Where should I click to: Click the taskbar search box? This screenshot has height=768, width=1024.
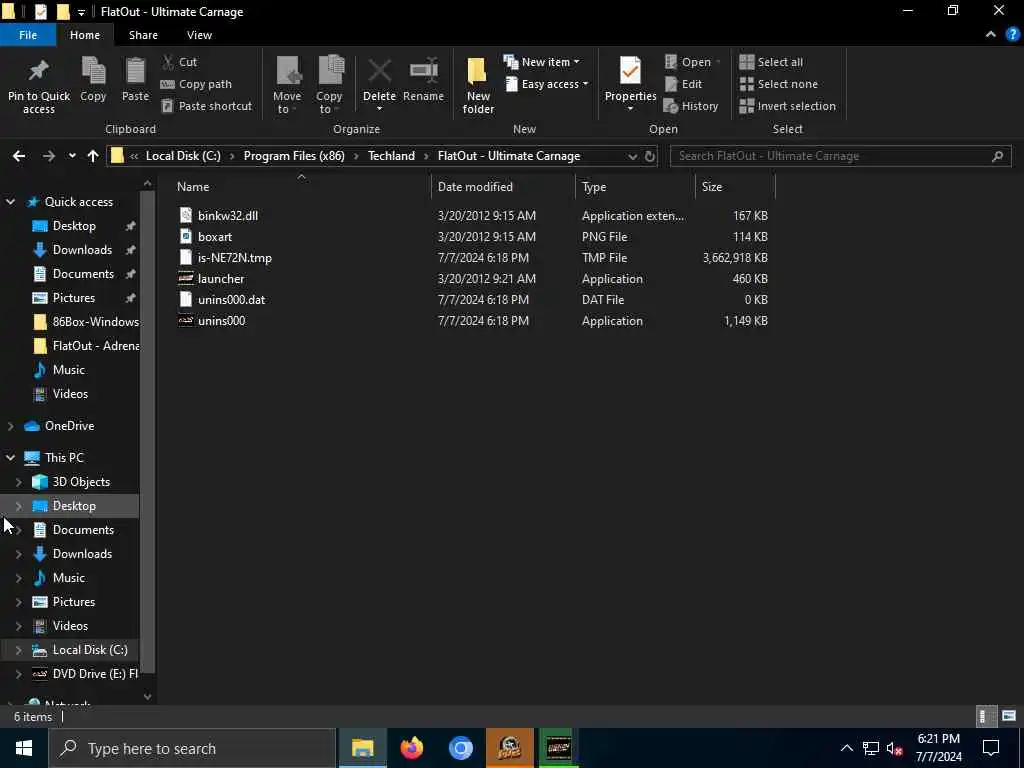click(x=192, y=748)
